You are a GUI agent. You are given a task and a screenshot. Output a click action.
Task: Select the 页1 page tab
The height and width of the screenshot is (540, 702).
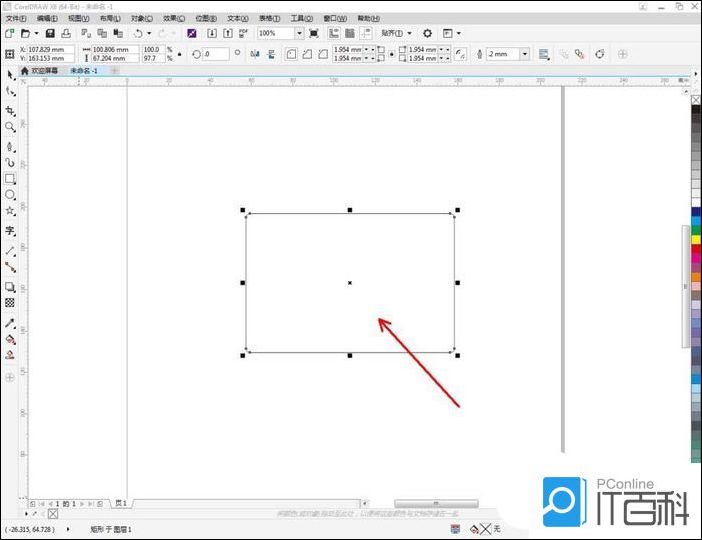(121, 504)
